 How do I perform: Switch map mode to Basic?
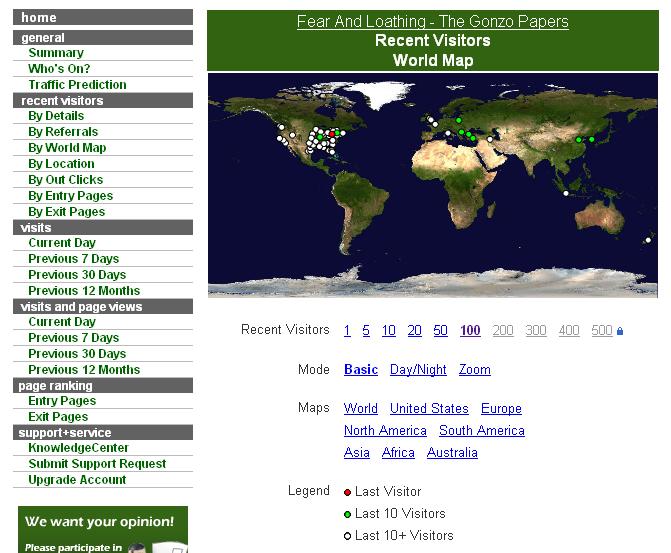[x=361, y=369]
